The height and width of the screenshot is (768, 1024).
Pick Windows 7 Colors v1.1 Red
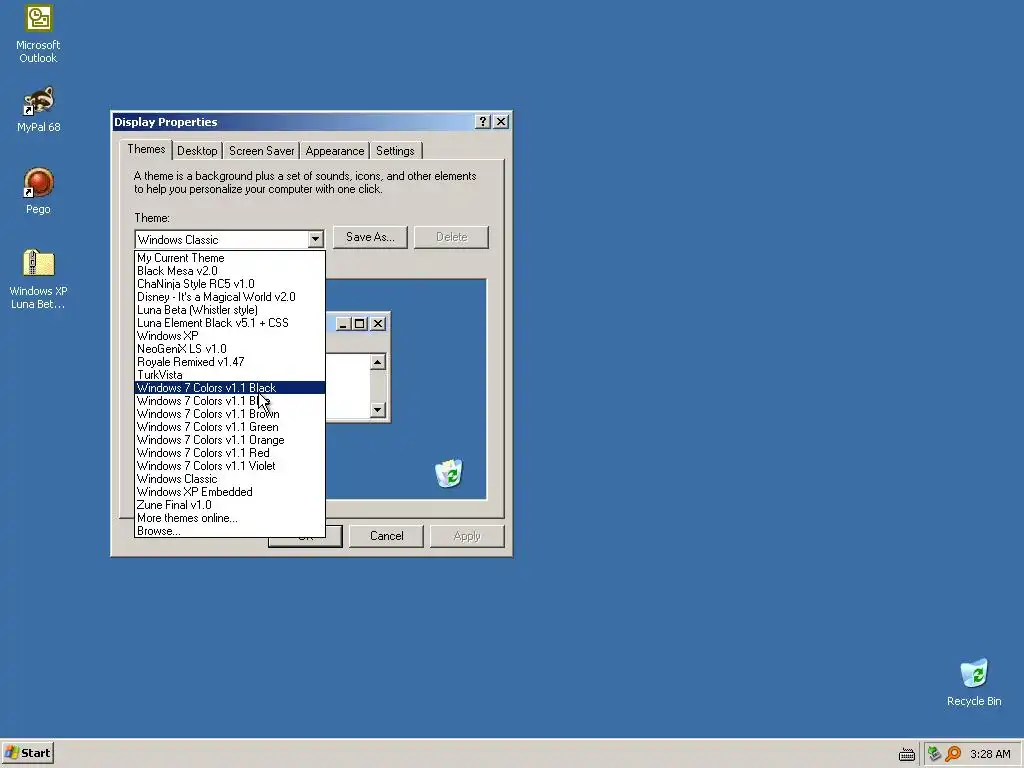pos(230,453)
